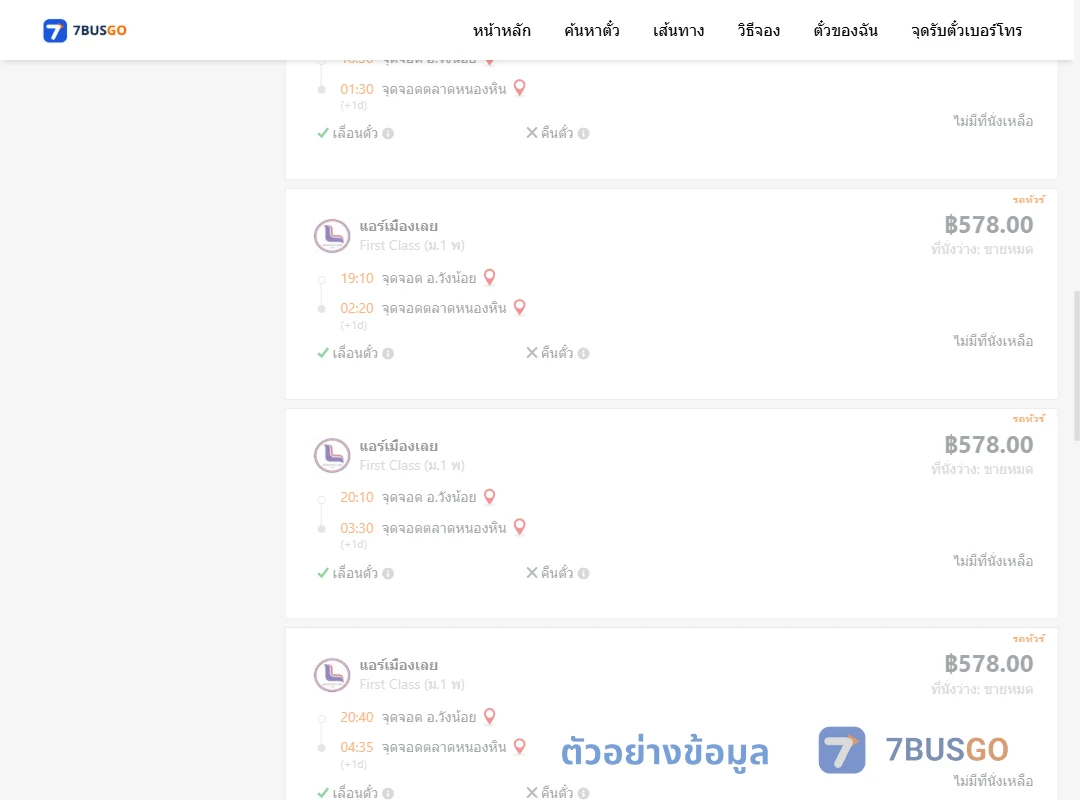This screenshot has width=1080, height=800.
Task: Click info icon for เลื่อนตั๋ว in 20:10 trip
Action: coord(388,573)
